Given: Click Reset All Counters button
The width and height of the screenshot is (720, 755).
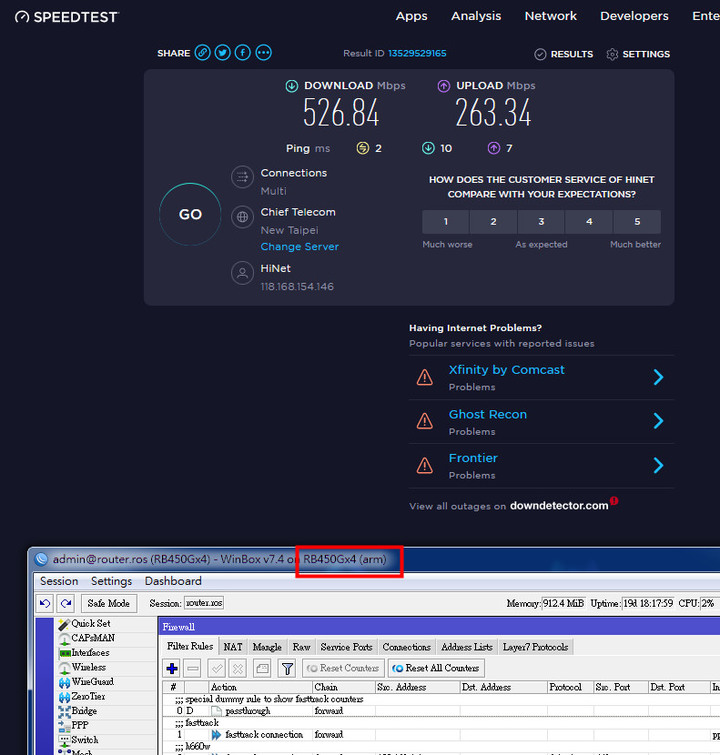Looking at the screenshot, I should pyautogui.click(x=436, y=668).
